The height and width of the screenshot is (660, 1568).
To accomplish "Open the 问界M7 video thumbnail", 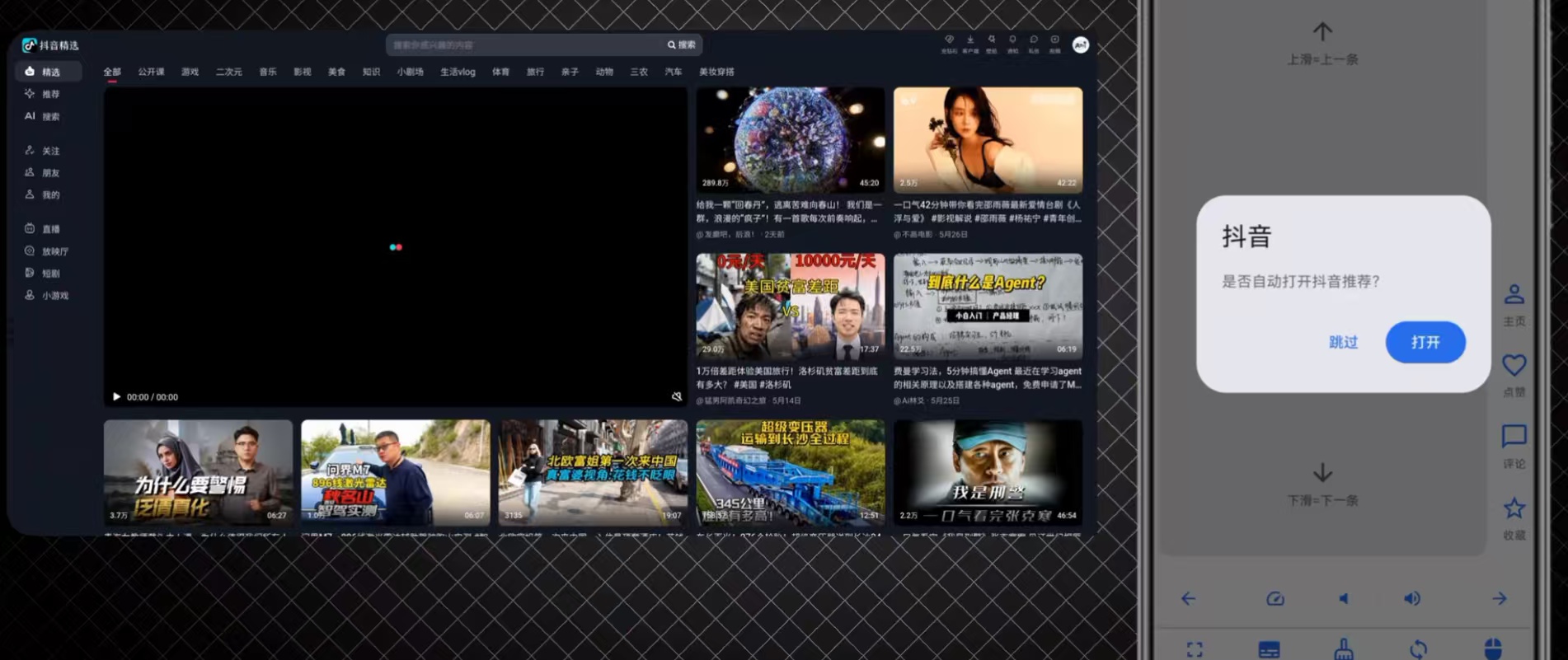I will (396, 472).
